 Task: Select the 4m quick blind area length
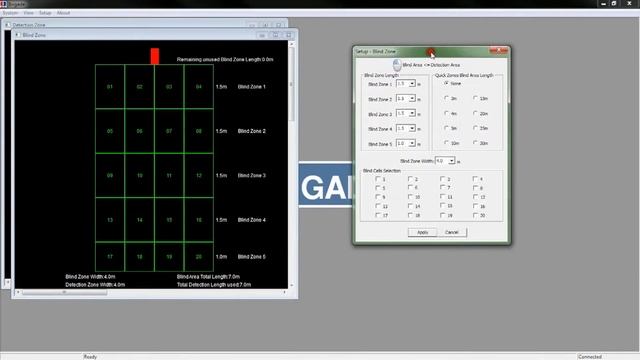(x=446, y=113)
